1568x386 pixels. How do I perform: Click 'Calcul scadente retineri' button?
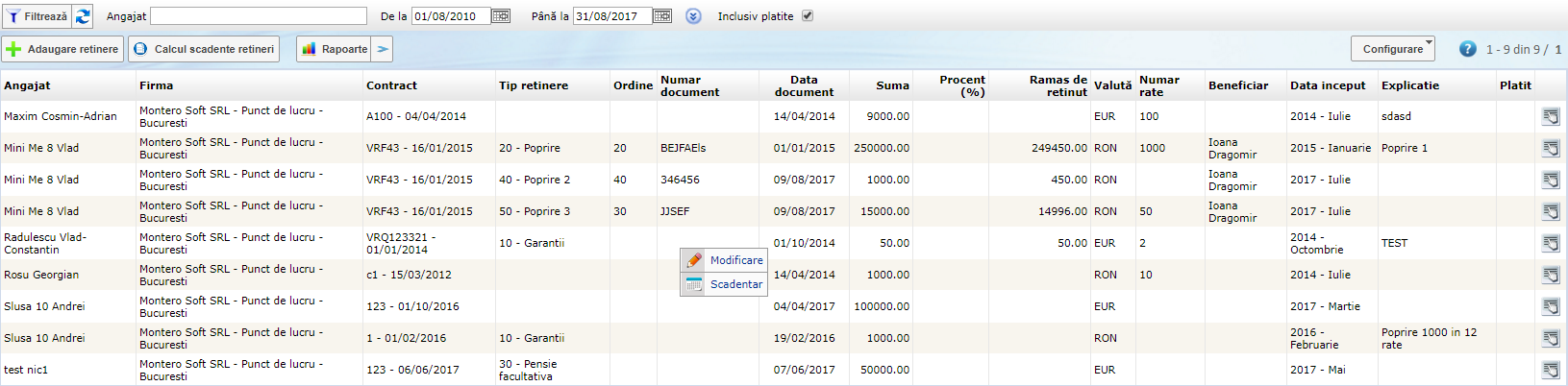[205, 49]
